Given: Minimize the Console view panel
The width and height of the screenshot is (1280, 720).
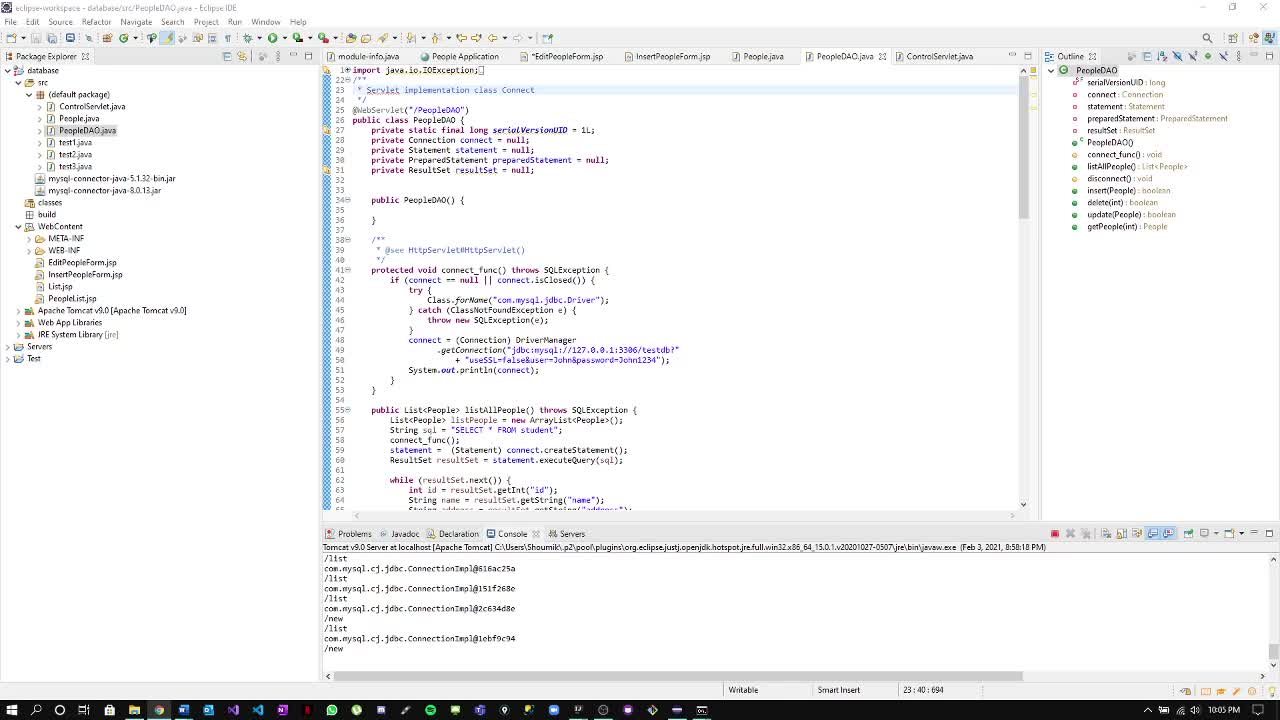Looking at the screenshot, I should tap(1254, 533).
